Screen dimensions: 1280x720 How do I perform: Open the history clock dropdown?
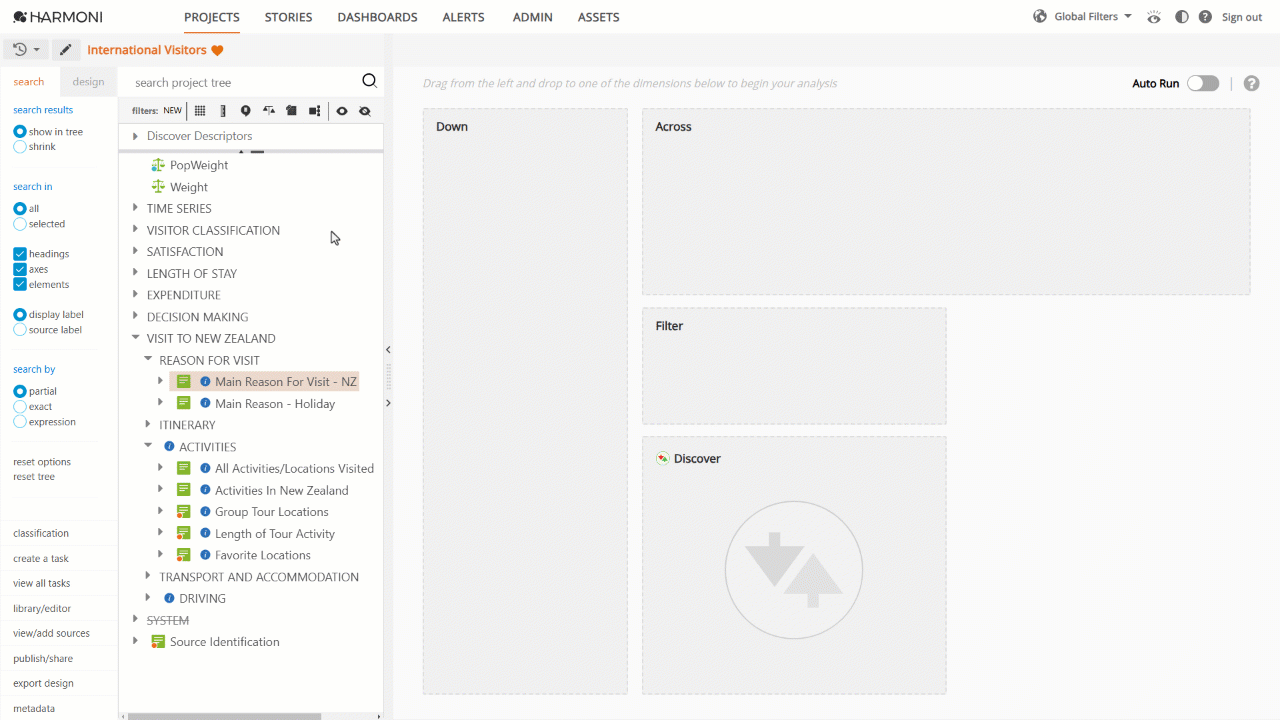[26, 50]
